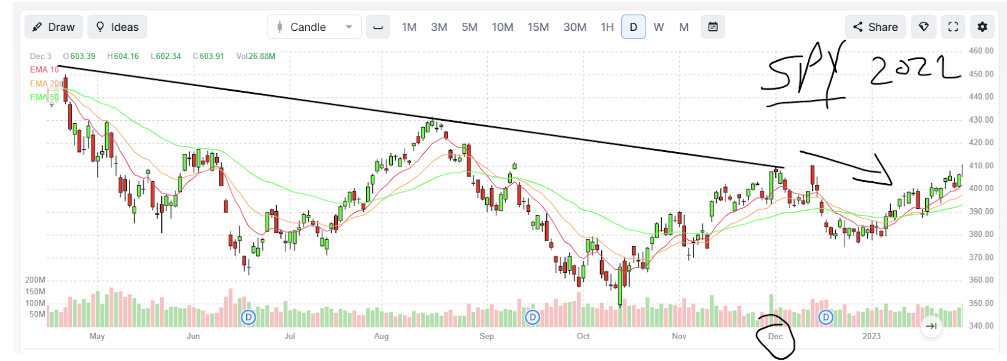Click the May label on time axis
Screen dimensions: 1007x361
click(x=97, y=336)
